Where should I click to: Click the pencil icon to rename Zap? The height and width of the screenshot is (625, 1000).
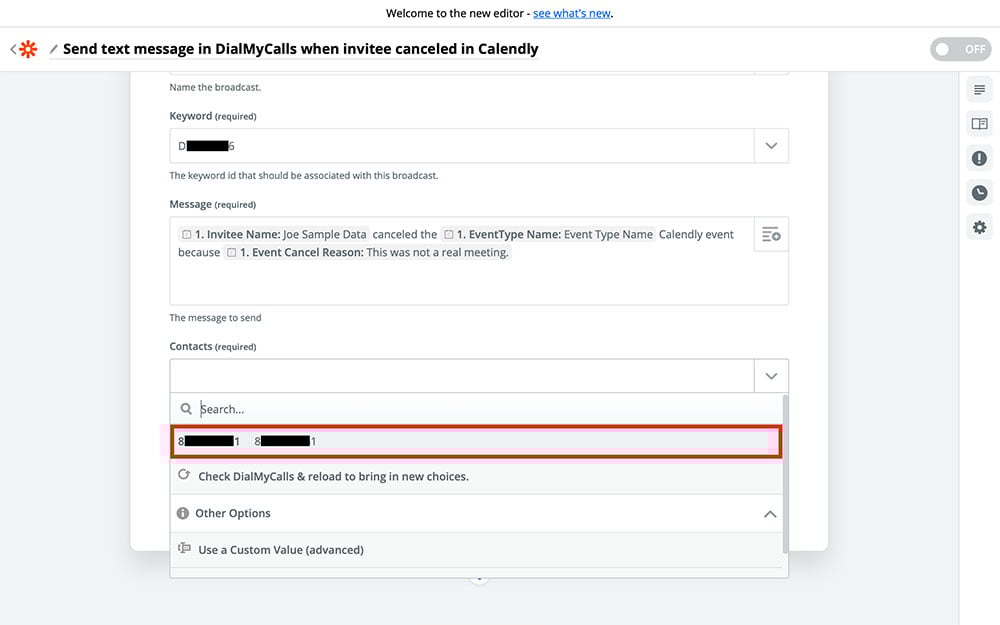coord(53,49)
